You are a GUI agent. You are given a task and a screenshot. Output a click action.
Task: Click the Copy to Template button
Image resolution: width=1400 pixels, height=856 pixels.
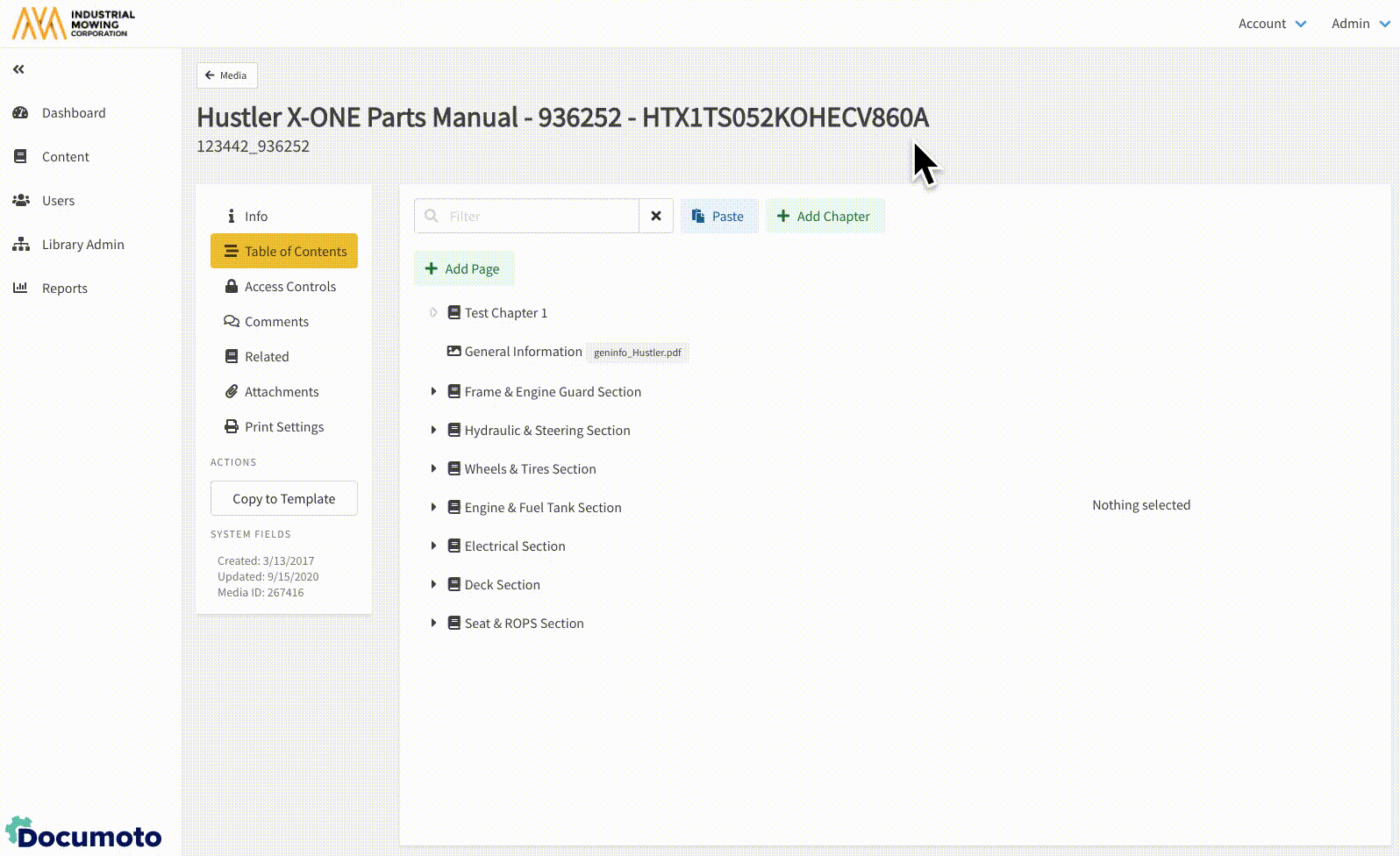point(283,498)
